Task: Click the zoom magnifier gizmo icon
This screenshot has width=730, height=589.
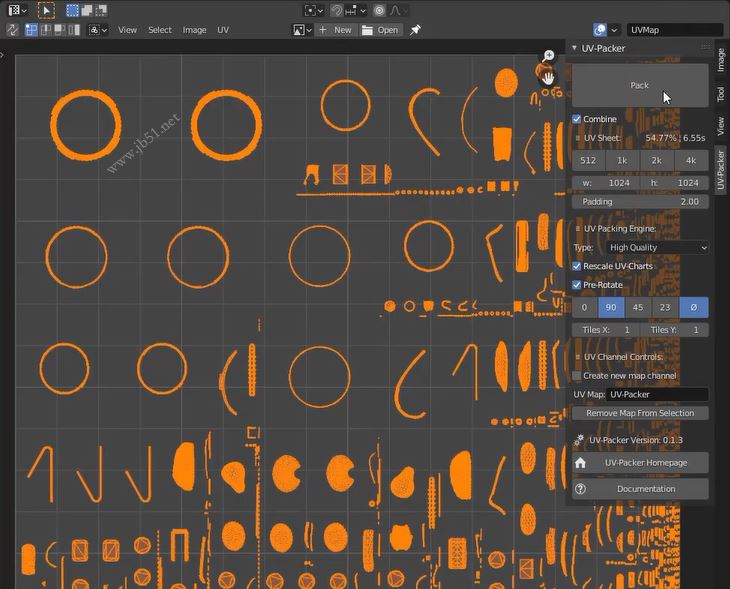Action: tap(548, 56)
